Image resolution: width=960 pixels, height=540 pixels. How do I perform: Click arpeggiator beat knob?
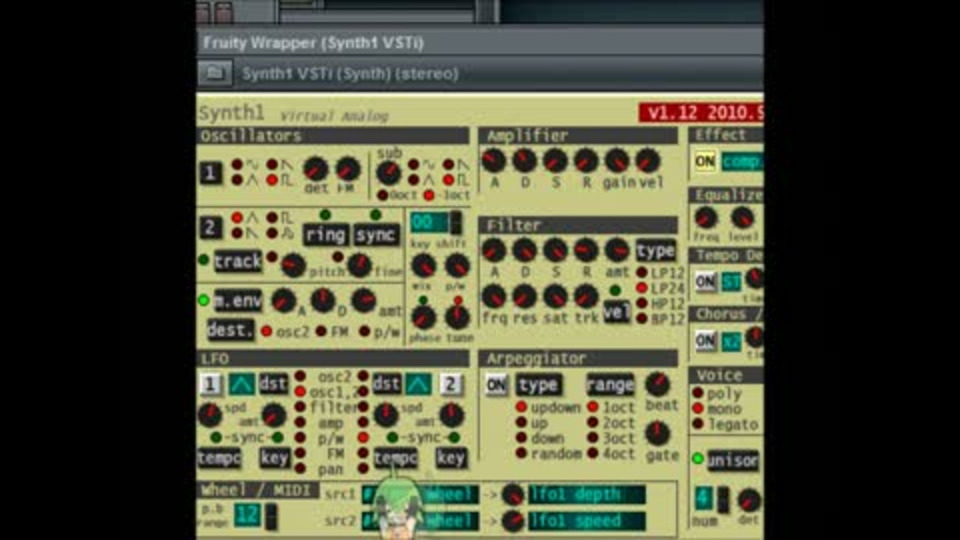tap(658, 384)
